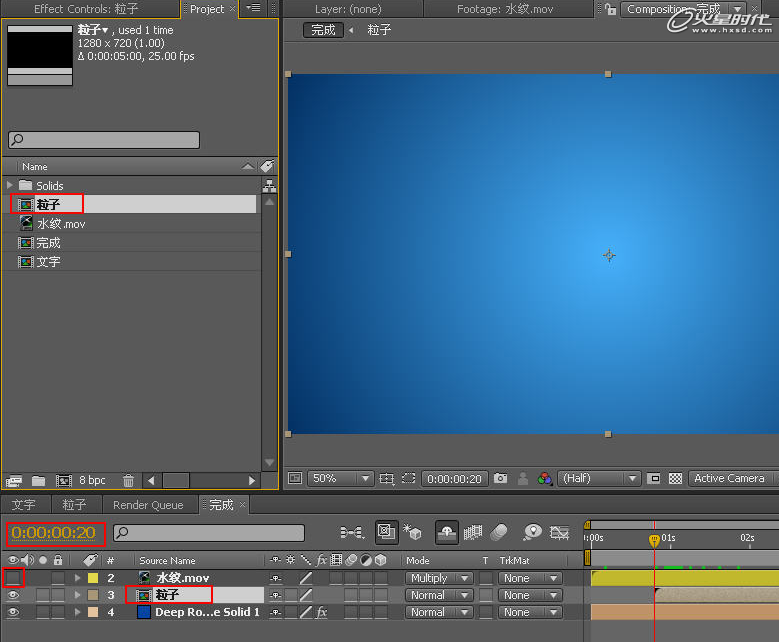Take a snapshot with the camera icon

tap(500, 479)
